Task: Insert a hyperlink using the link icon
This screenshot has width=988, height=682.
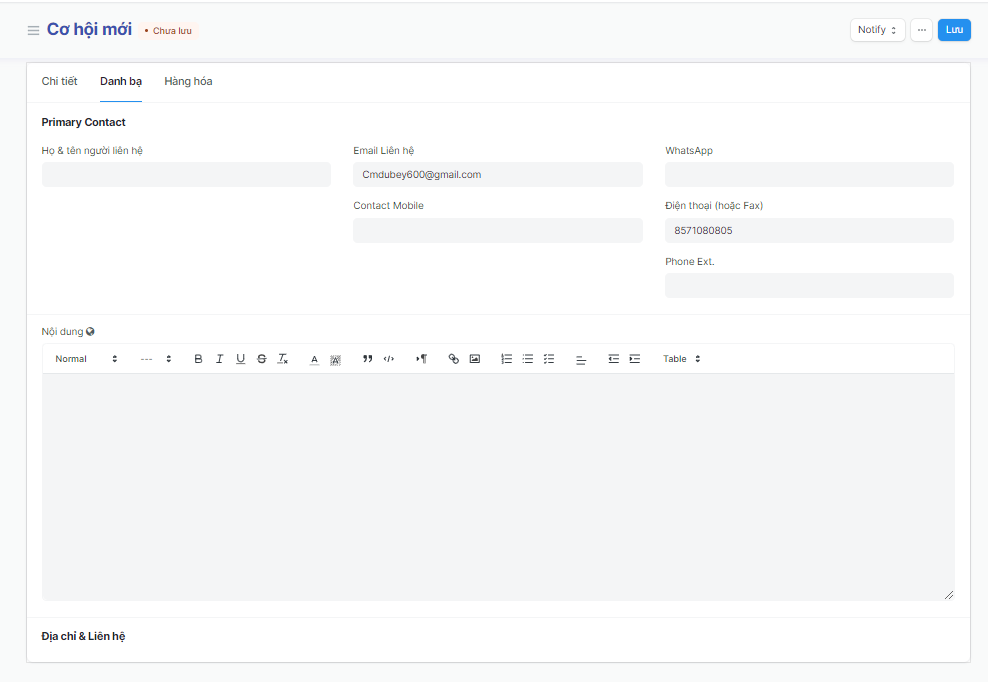Action: pos(453,359)
